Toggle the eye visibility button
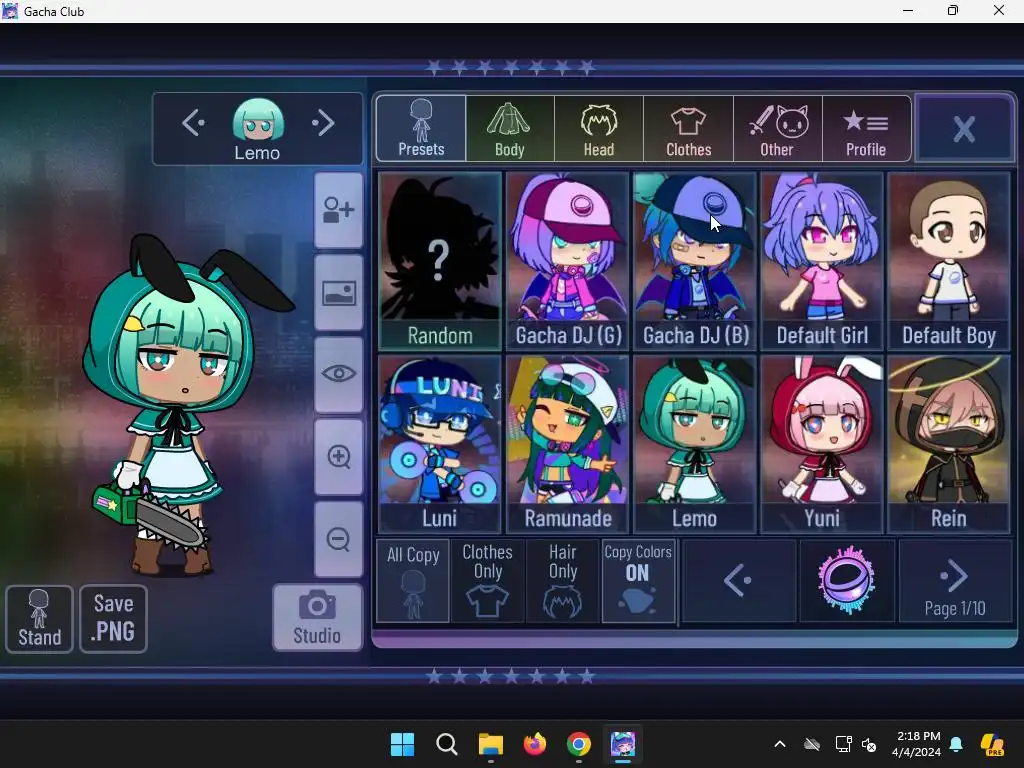Screen dimensions: 1024x768 [x=338, y=374]
